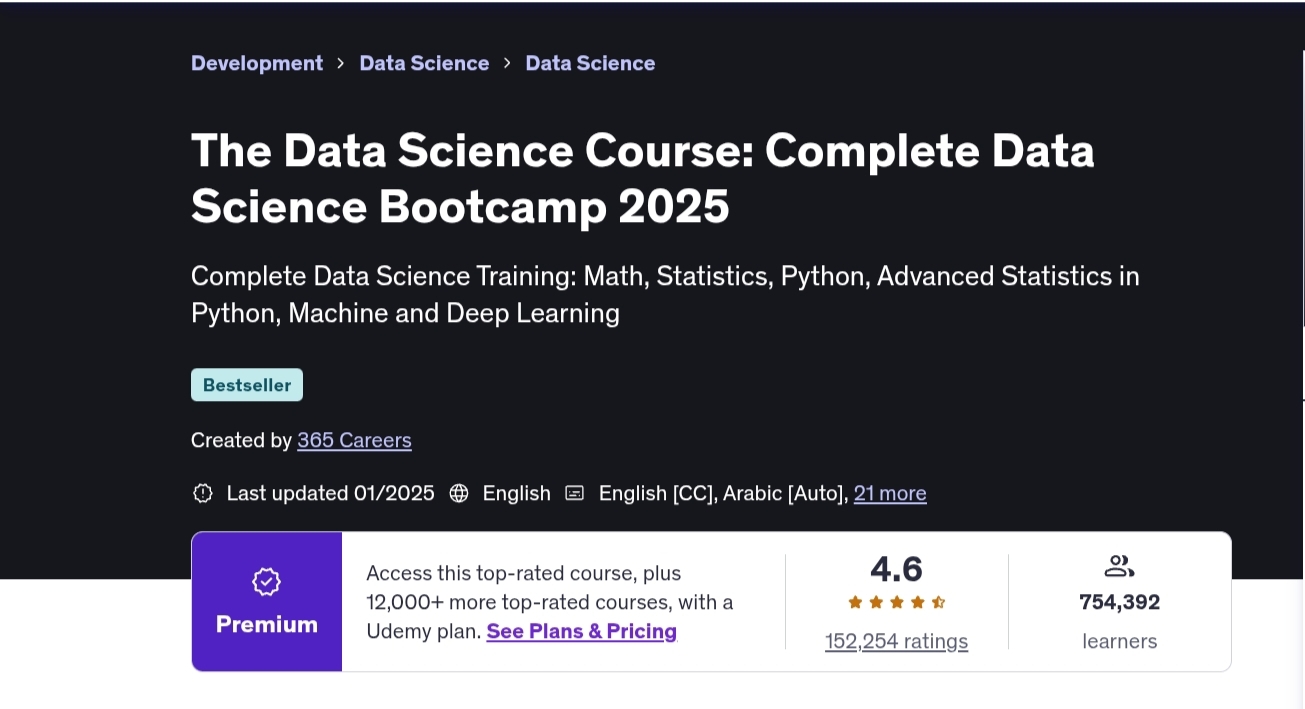Click the Development breadcrumb link

(x=257, y=63)
